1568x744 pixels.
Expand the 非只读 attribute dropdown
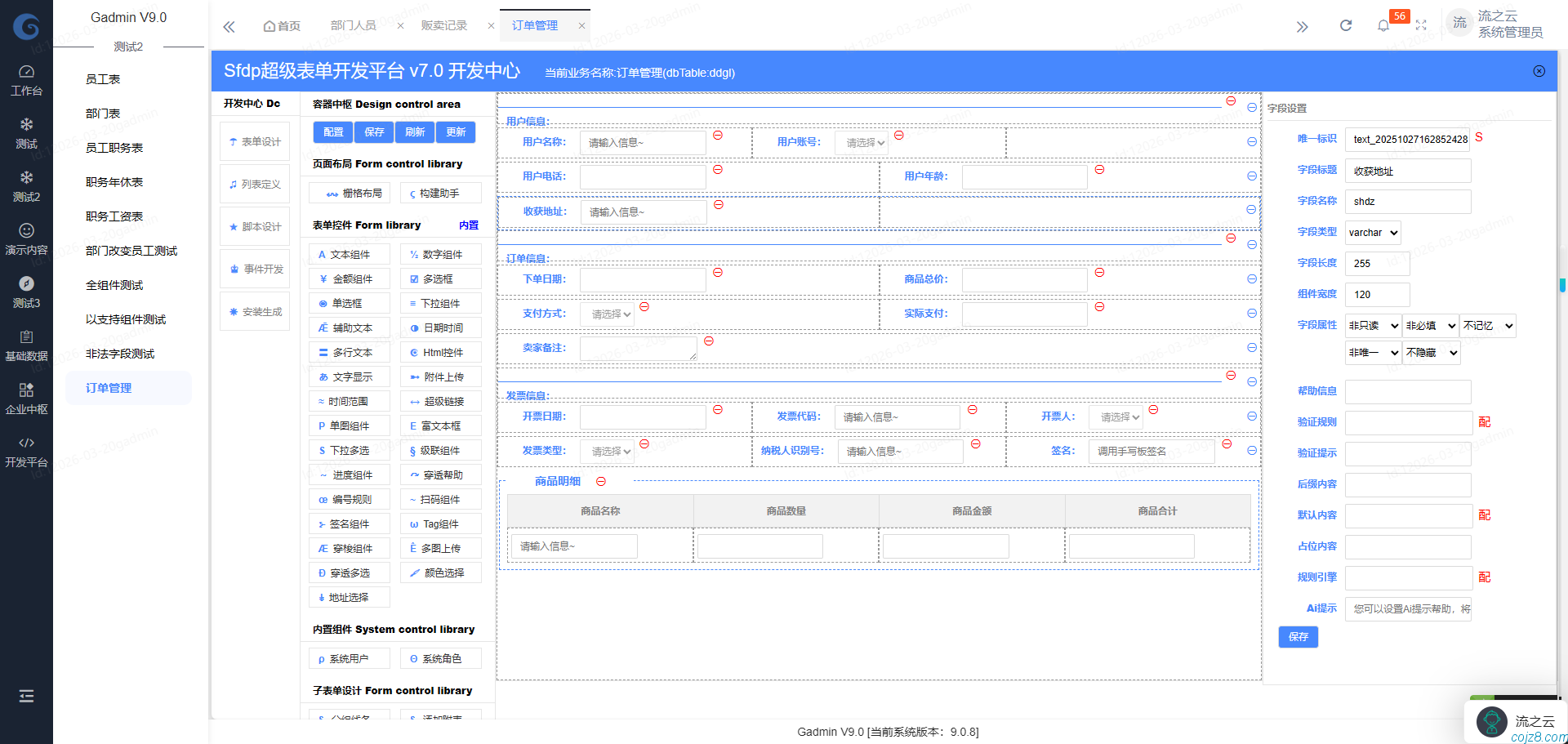[1373, 326]
